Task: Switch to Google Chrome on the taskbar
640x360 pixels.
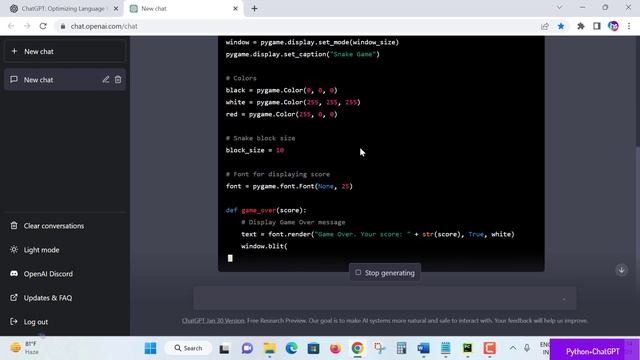Action: pyautogui.click(x=358, y=348)
